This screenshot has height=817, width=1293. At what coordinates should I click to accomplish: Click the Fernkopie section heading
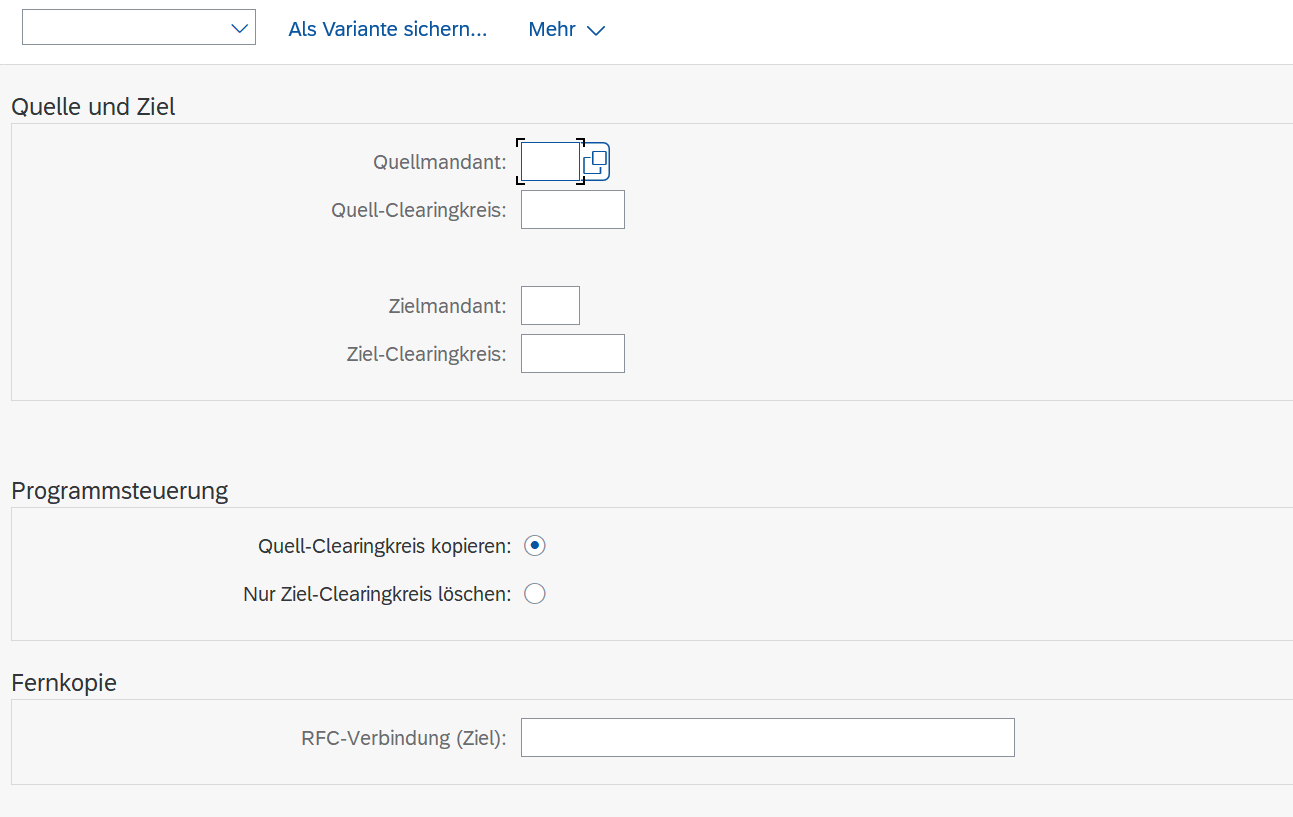point(64,683)
